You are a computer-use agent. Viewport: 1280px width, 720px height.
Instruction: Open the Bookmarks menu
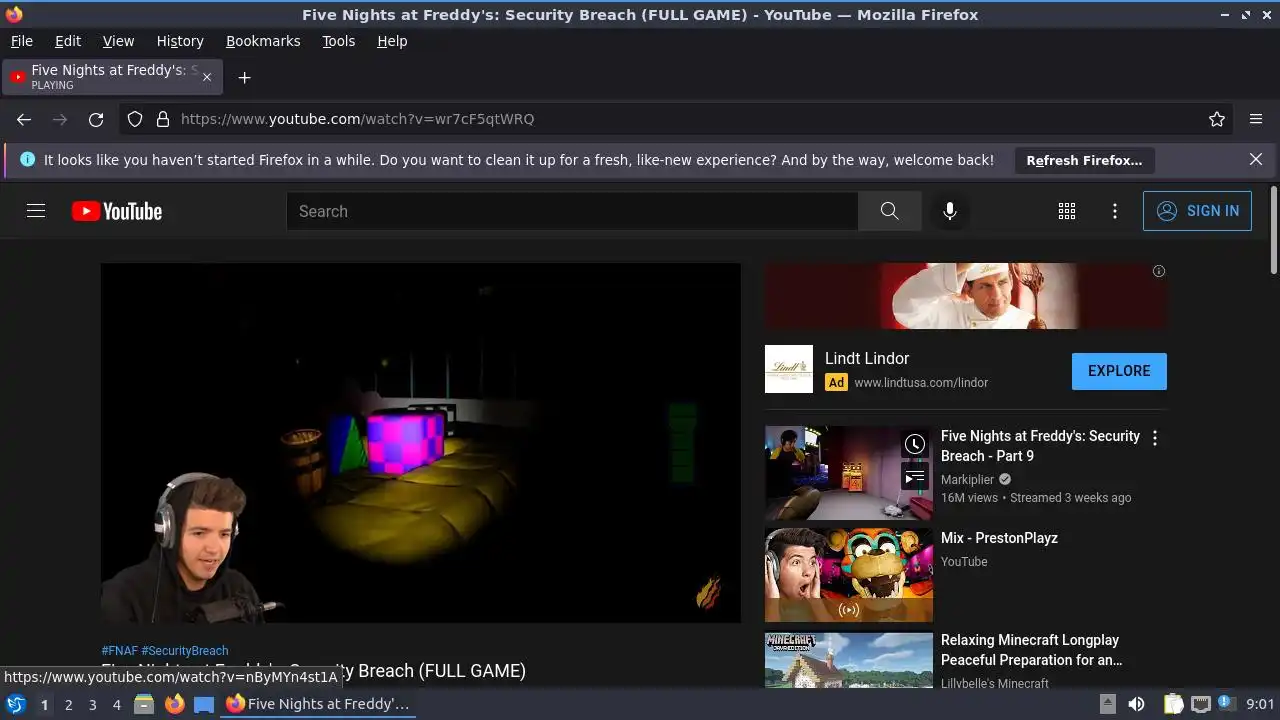point(263,41)
